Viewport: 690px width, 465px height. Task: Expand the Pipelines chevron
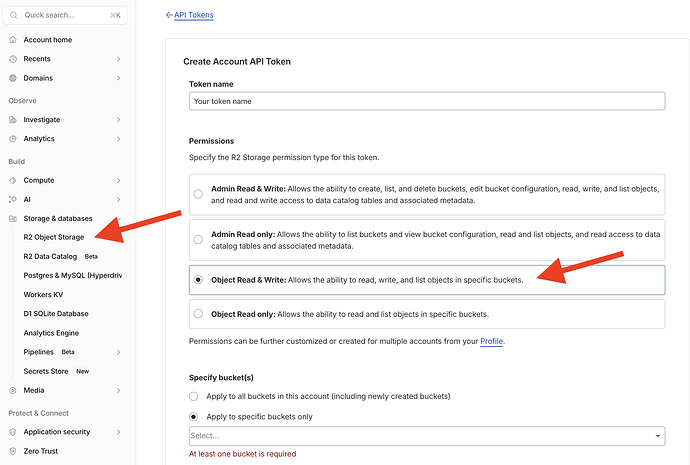click(x=118, y=352)
